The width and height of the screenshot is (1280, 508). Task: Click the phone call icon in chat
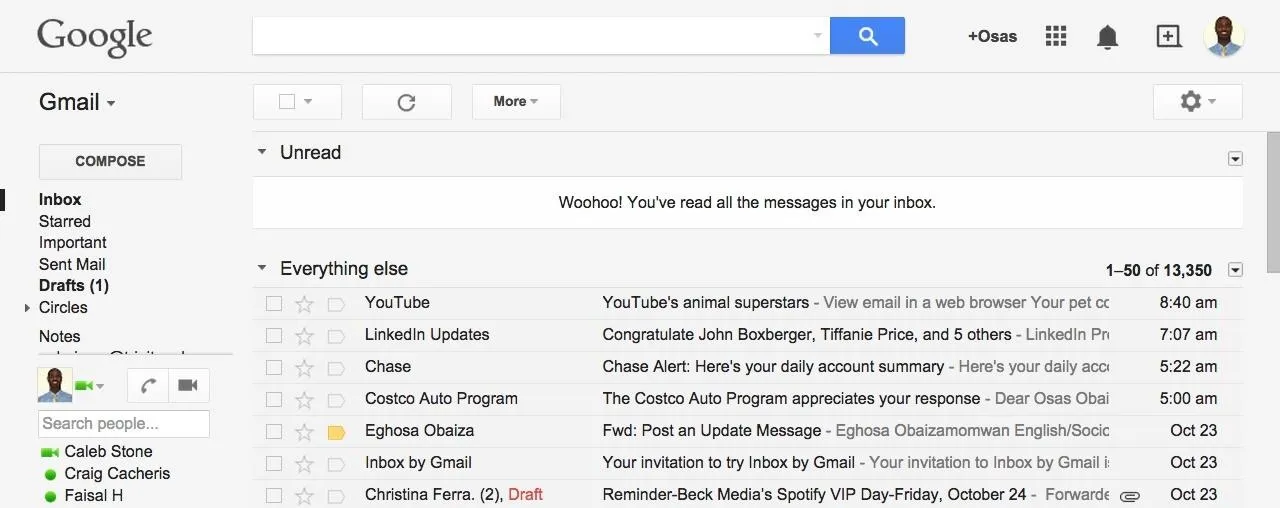point(148,385)
